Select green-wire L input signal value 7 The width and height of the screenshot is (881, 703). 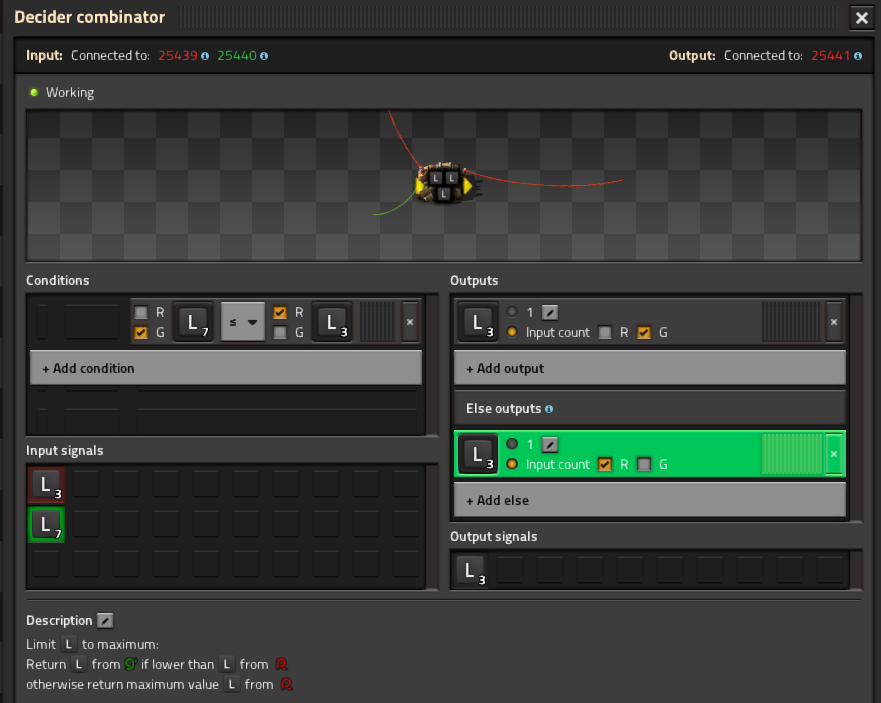[x=46, y=525]
